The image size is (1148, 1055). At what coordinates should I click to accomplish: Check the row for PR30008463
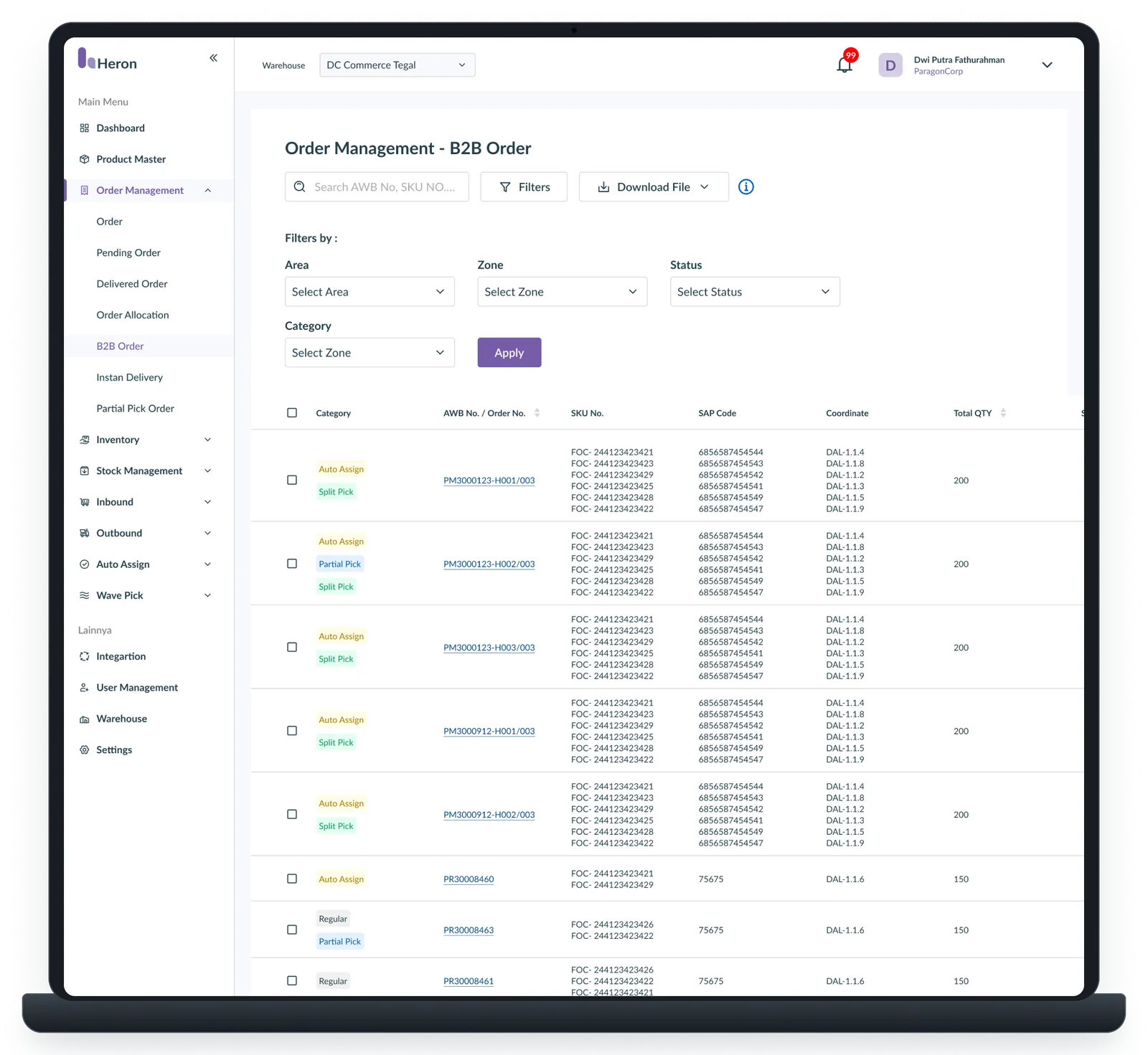click(292, 930)
